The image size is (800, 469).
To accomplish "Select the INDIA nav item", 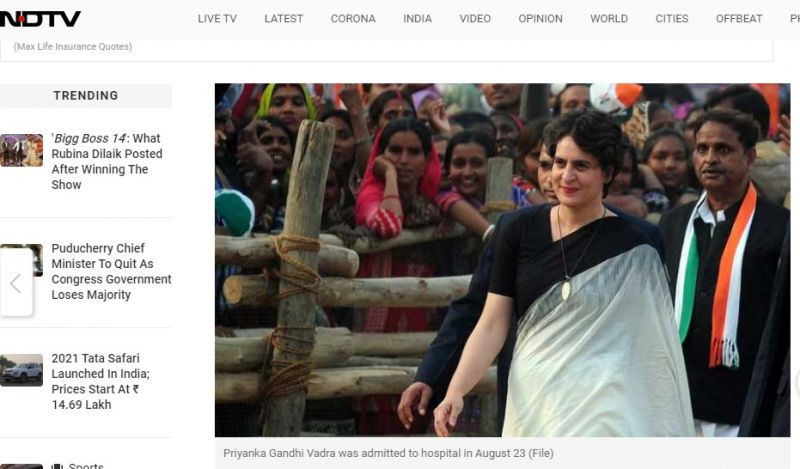I will point(417,19).
